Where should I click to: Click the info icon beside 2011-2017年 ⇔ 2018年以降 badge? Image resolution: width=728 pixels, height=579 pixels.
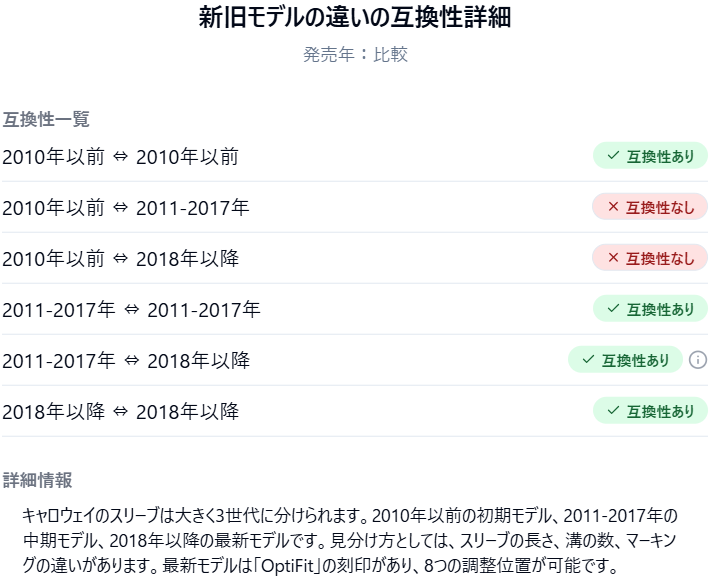click(x=698, y=360)
